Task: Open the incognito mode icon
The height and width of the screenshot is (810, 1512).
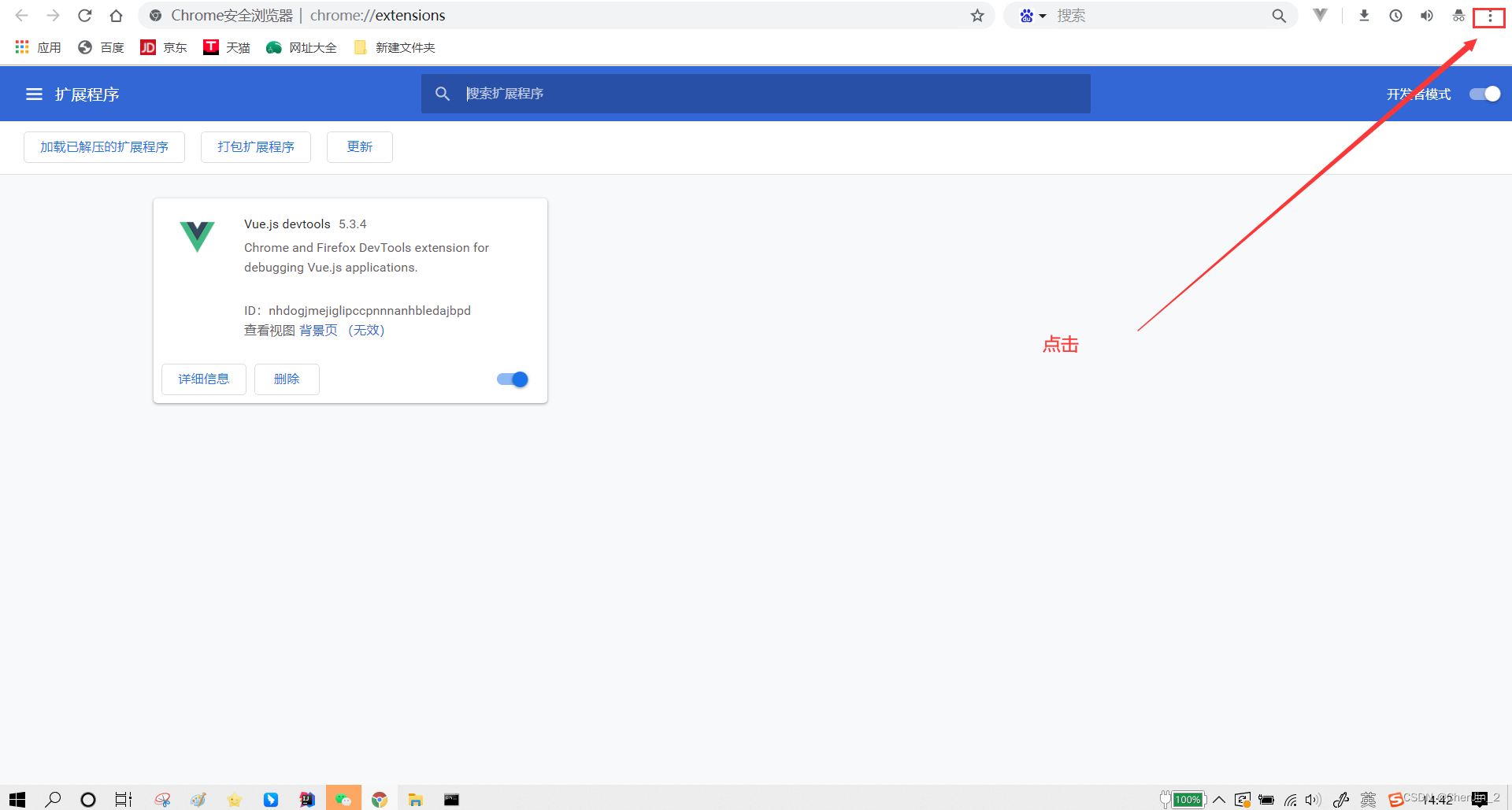Action: [1458, 16]
